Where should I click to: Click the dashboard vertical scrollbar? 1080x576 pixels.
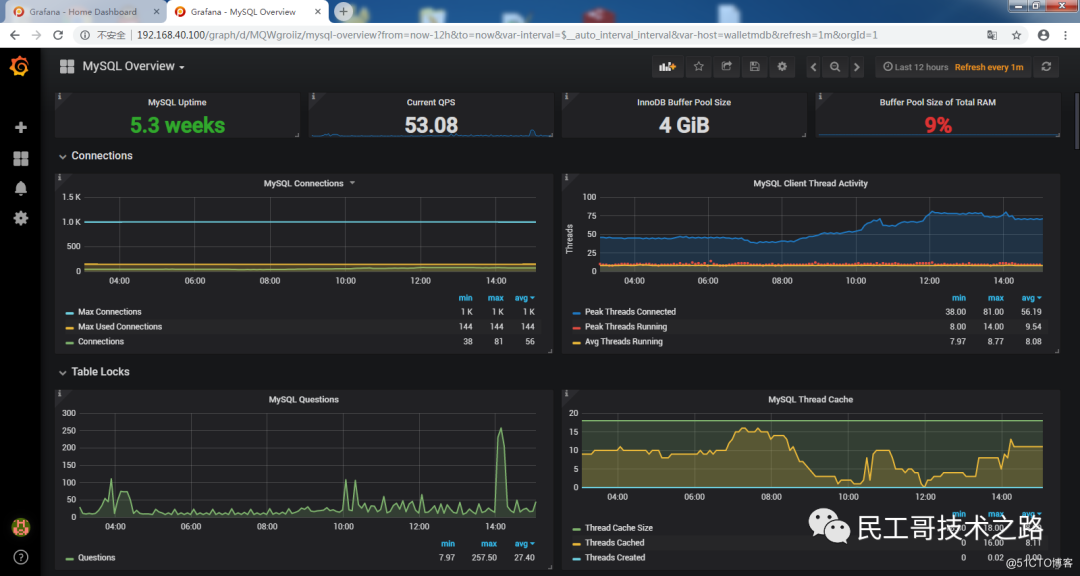pyautogui.click(x=1076, y=121)
